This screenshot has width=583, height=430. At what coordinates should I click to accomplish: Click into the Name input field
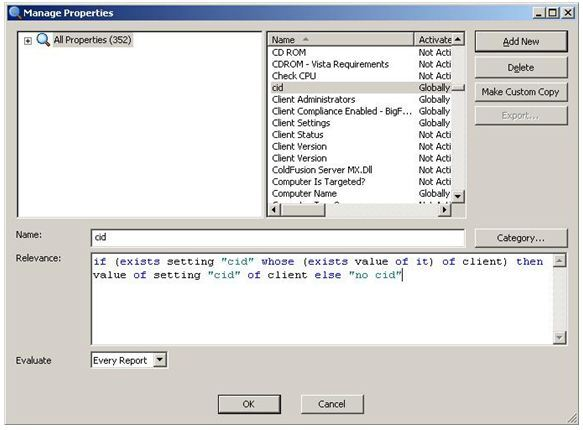[278, 237]
